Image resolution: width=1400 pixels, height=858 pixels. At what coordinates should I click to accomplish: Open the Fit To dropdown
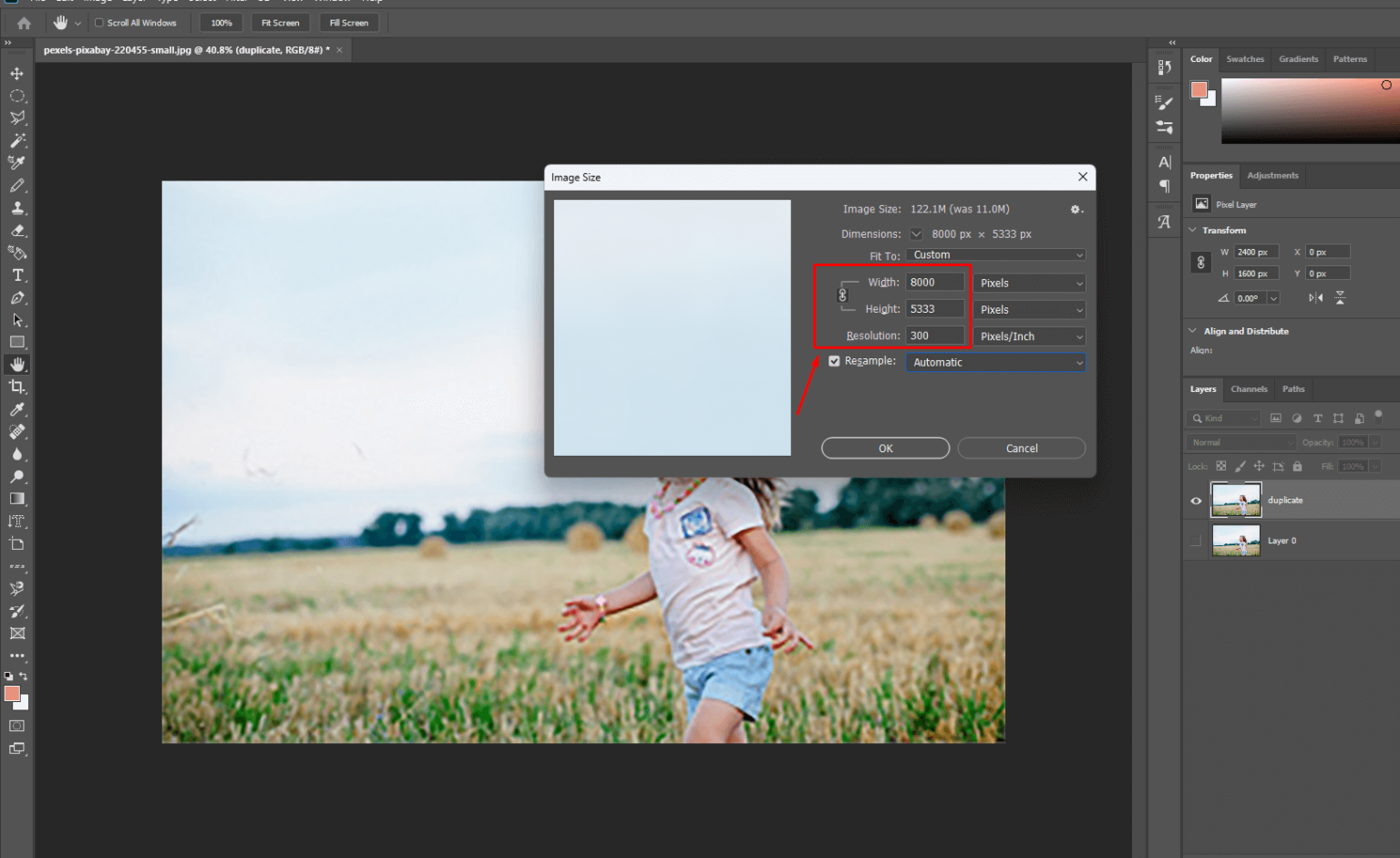click(x=995, y=255)
